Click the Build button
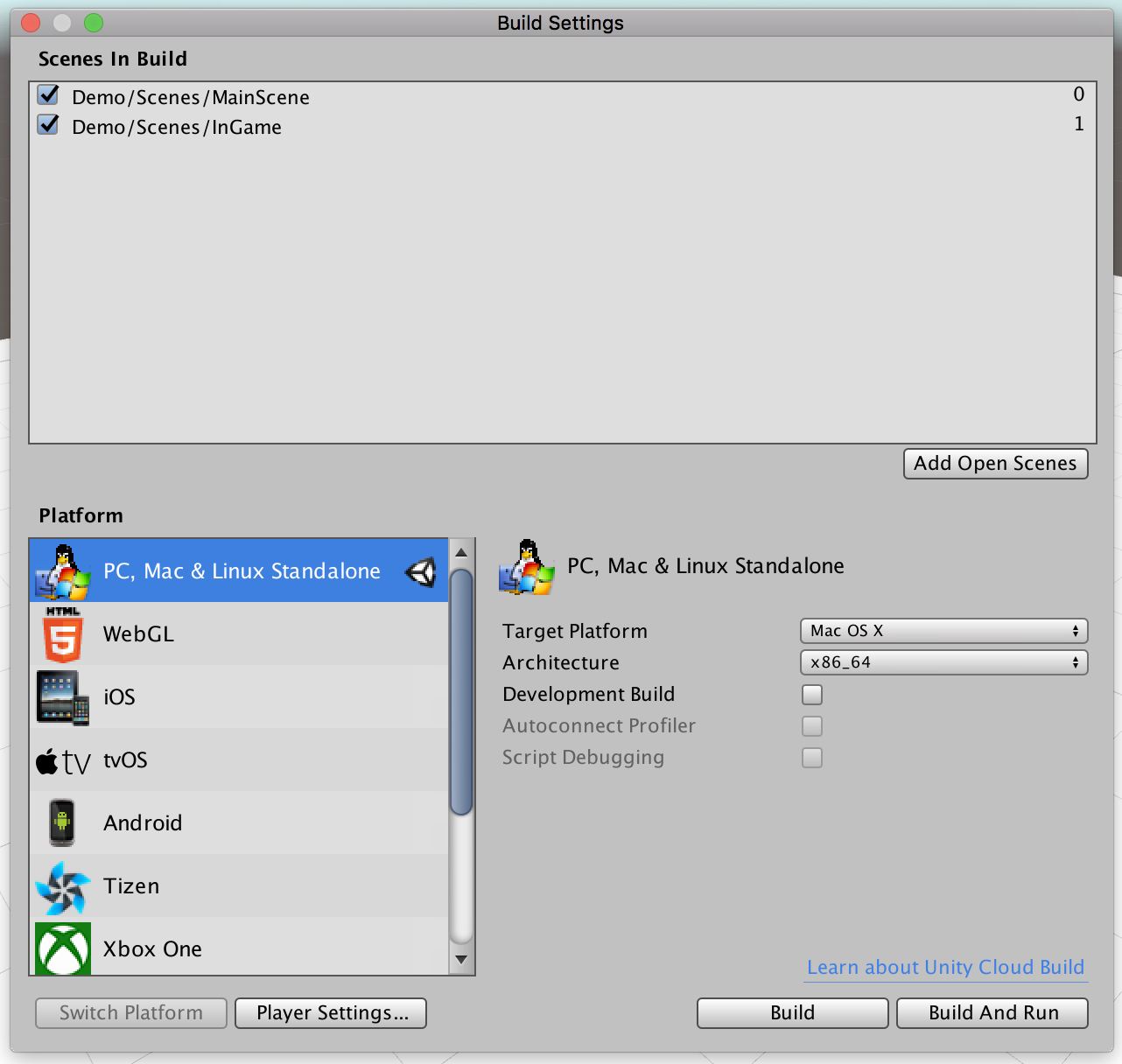Viewport: 1122px width, 1064px height. [x=793, y=1013]
